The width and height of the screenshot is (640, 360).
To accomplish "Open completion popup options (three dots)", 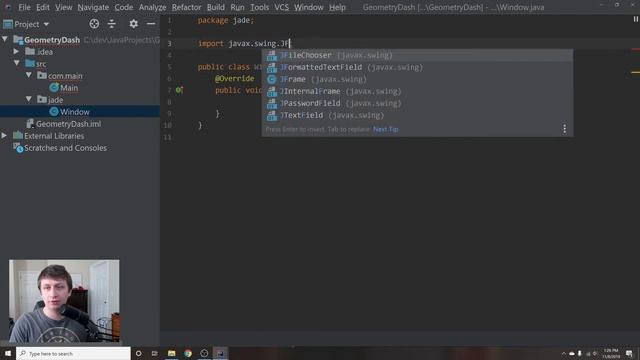I will pos(564,129).
